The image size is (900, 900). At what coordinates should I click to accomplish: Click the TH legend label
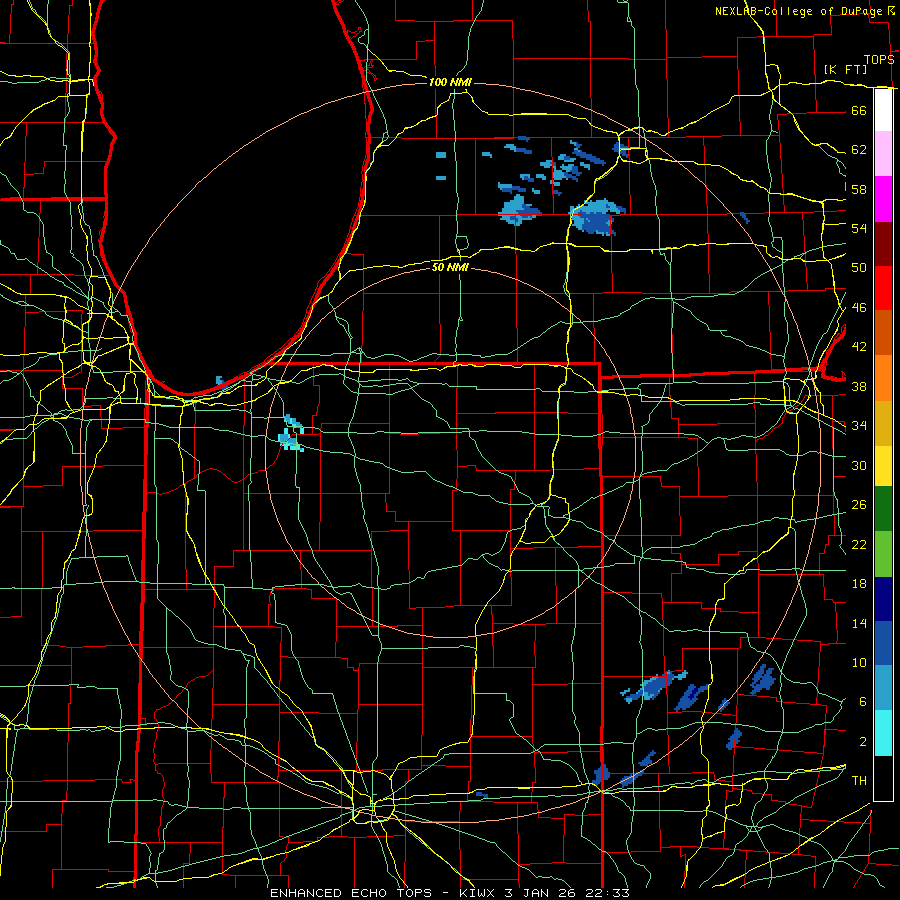click(x=859, y=781)
